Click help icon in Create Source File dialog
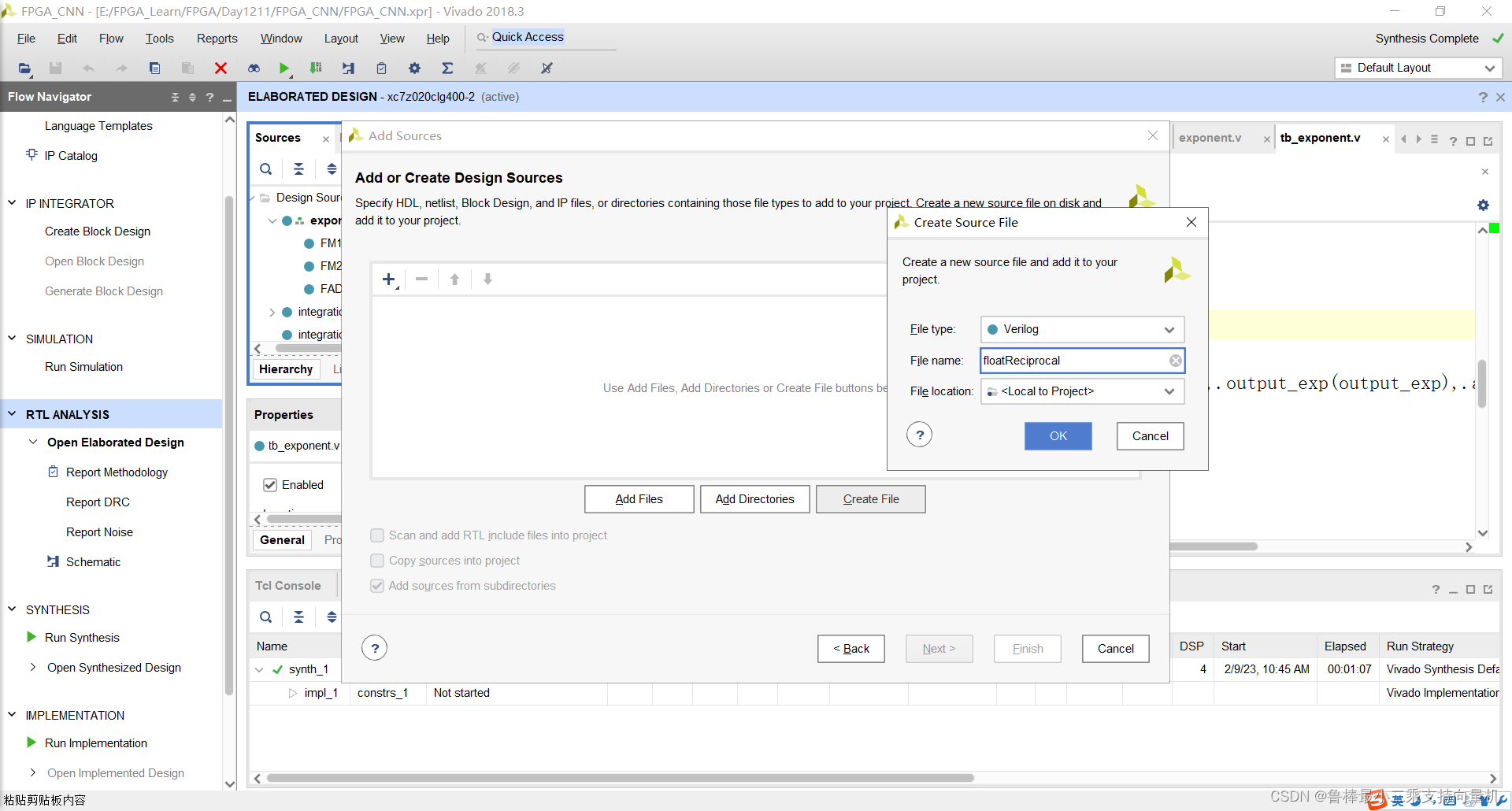The width and height of the screenshot is (1512, 811). (x=919, y=435)
